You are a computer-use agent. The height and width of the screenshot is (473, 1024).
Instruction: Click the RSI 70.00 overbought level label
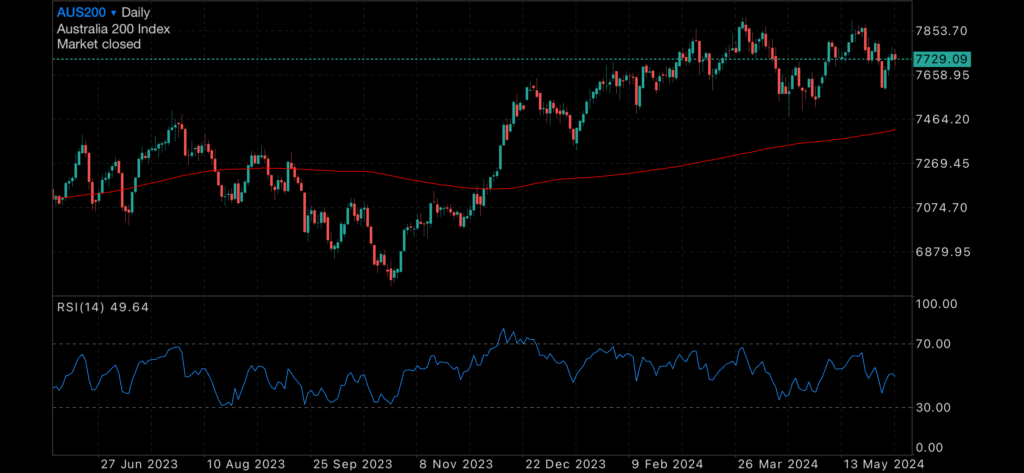pyautogui.click(x=933, y=344)
